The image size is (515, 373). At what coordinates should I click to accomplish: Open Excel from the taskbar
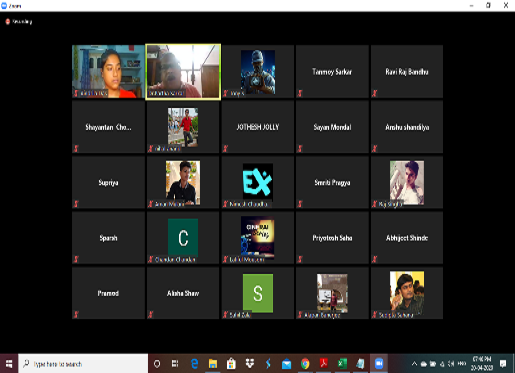342,364
